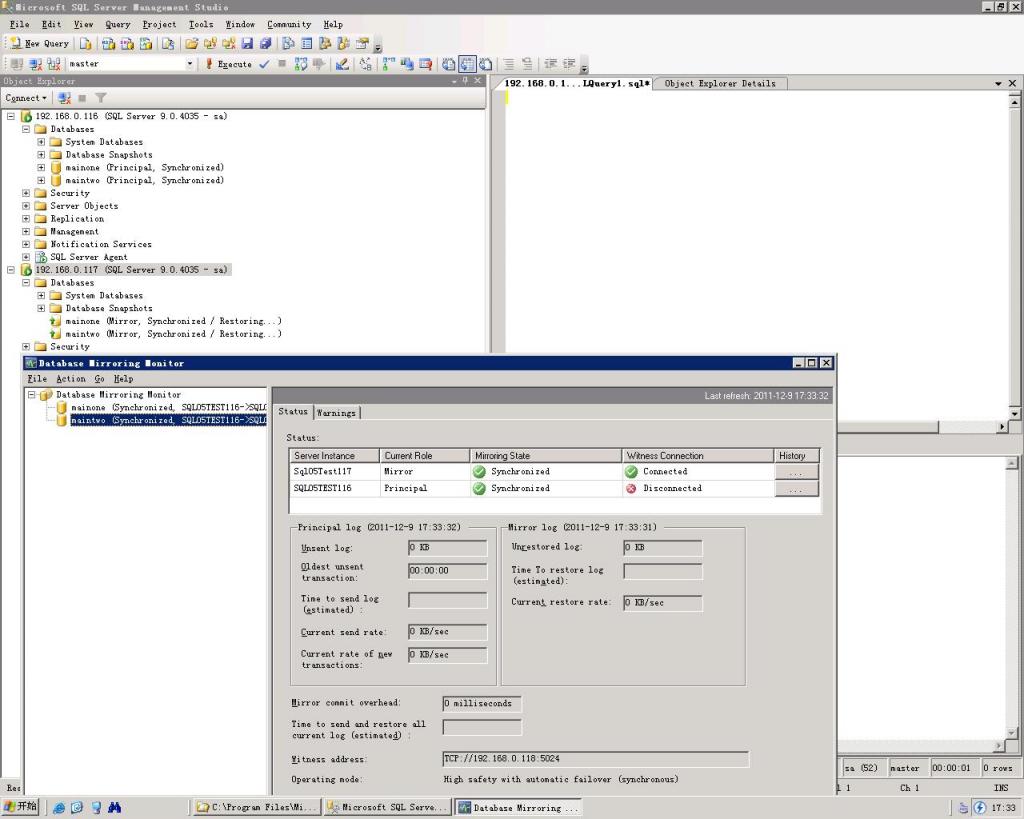Viewport: 1024px width, 819px height.
Task: Click the Filter funnel icon in Object Explorer
Action: pos(101,98)
